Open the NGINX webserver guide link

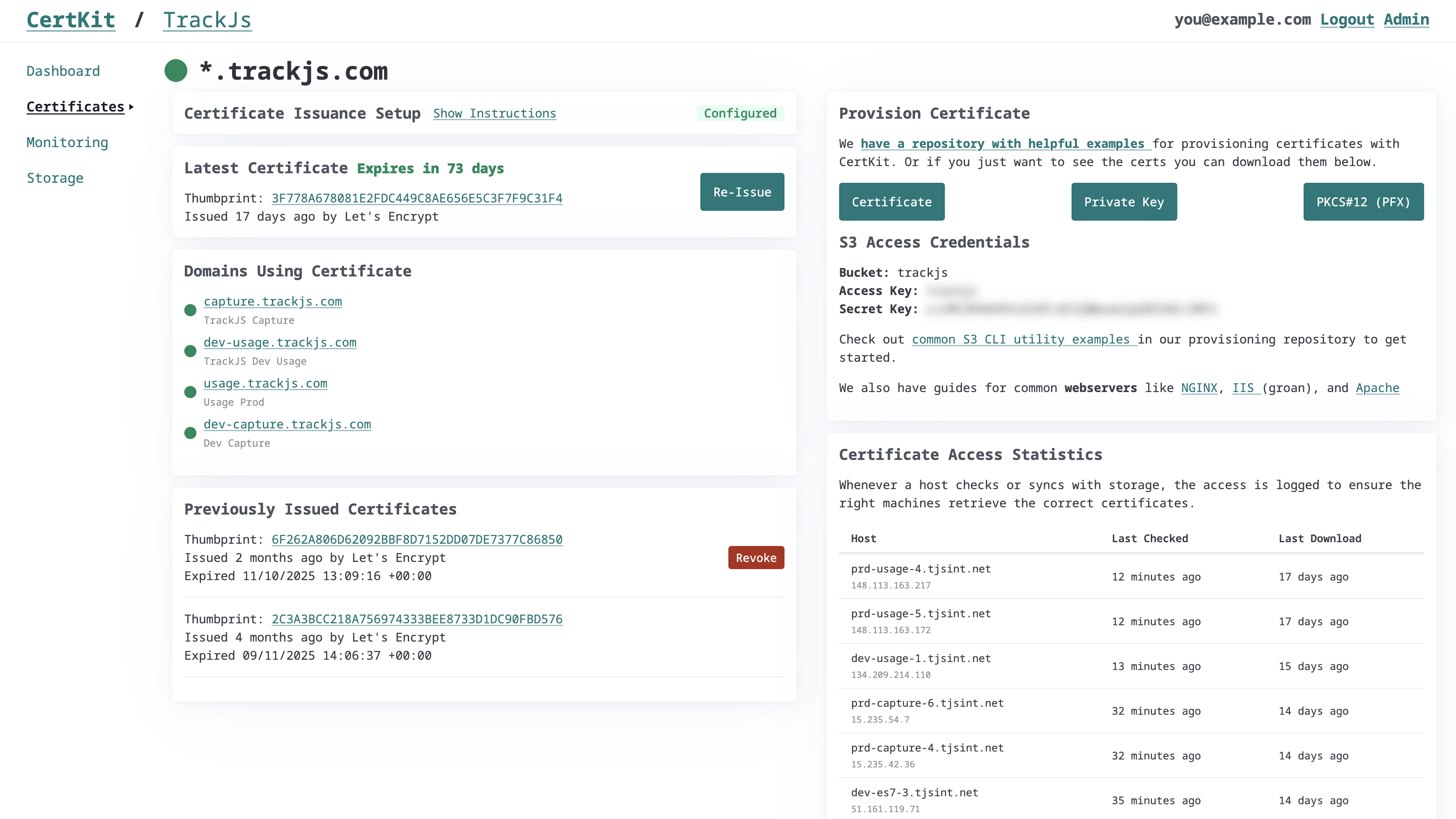(x=1199, y=388)
